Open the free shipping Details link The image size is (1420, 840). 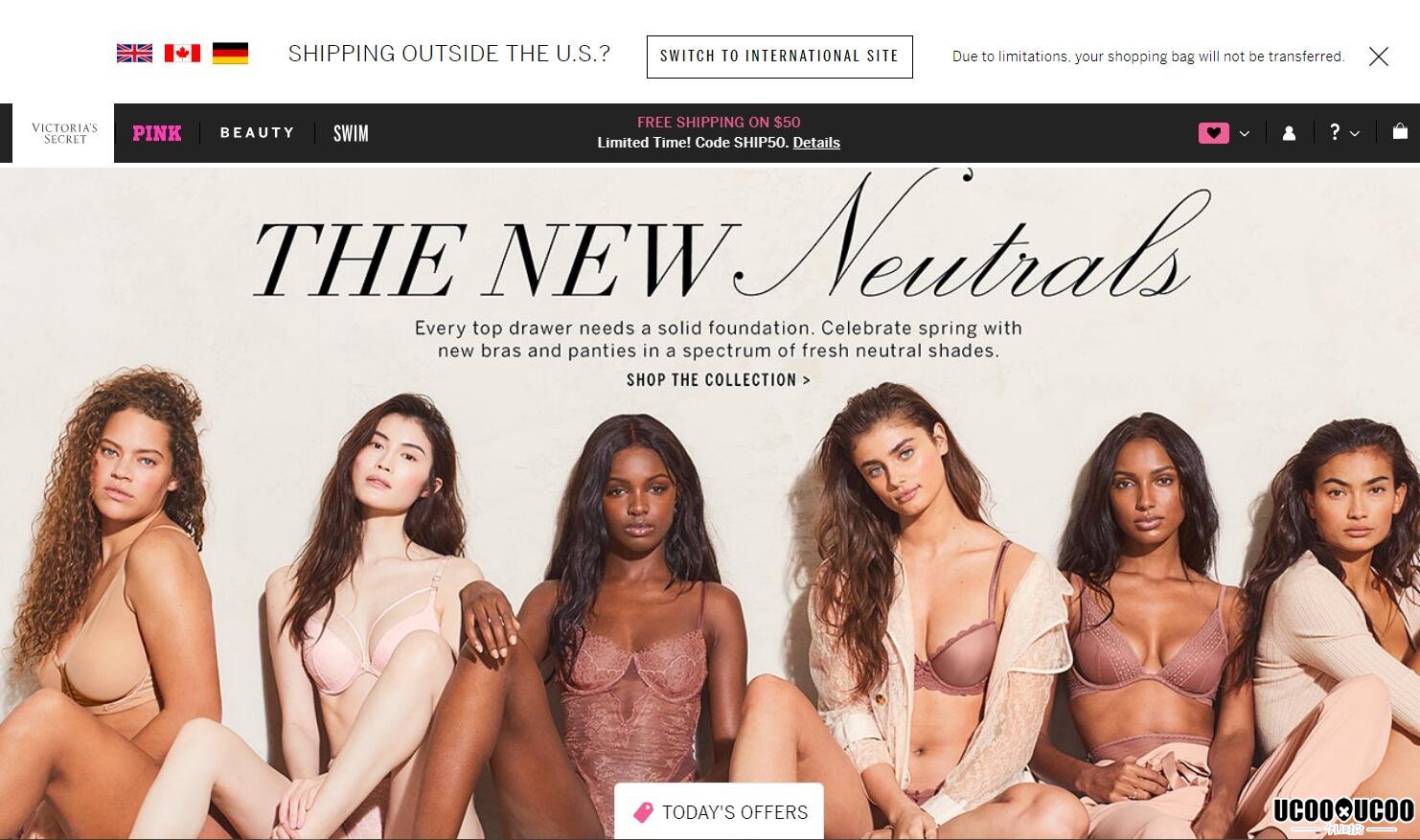point(816,143)
